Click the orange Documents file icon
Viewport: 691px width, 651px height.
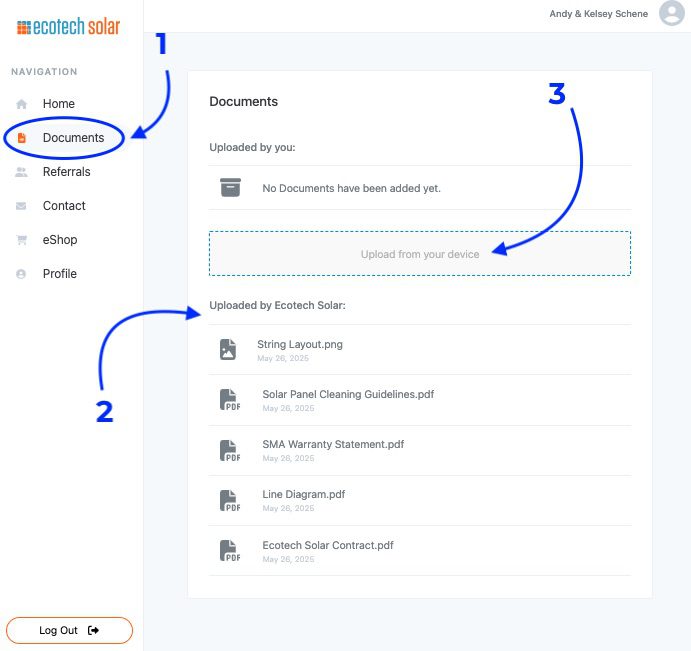pos(21,138)
